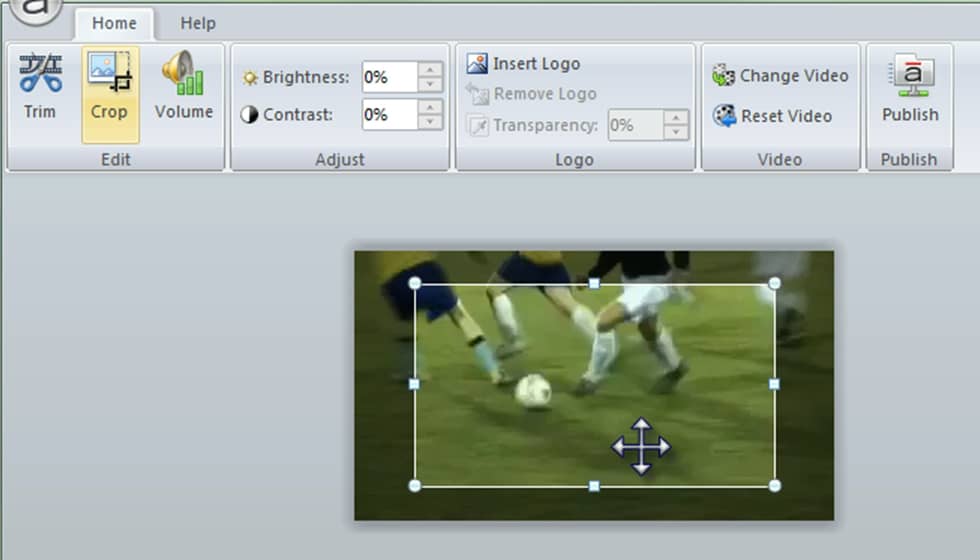The height and width of the screenshot is (560, 980).
Task: Click the Publish group label
Action: [x=909, y=159]
